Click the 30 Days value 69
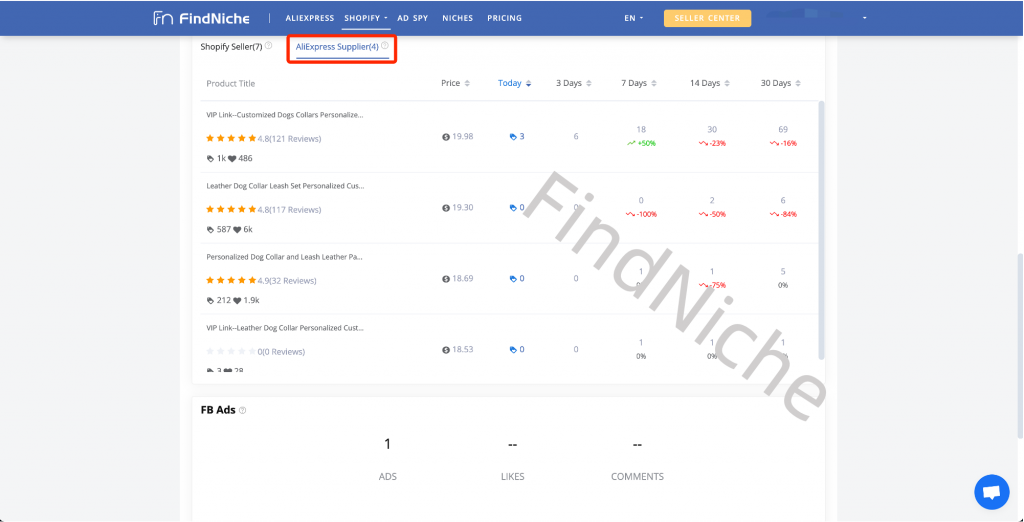The width and height of the screenshot is (1024, 522). point(783,129)
